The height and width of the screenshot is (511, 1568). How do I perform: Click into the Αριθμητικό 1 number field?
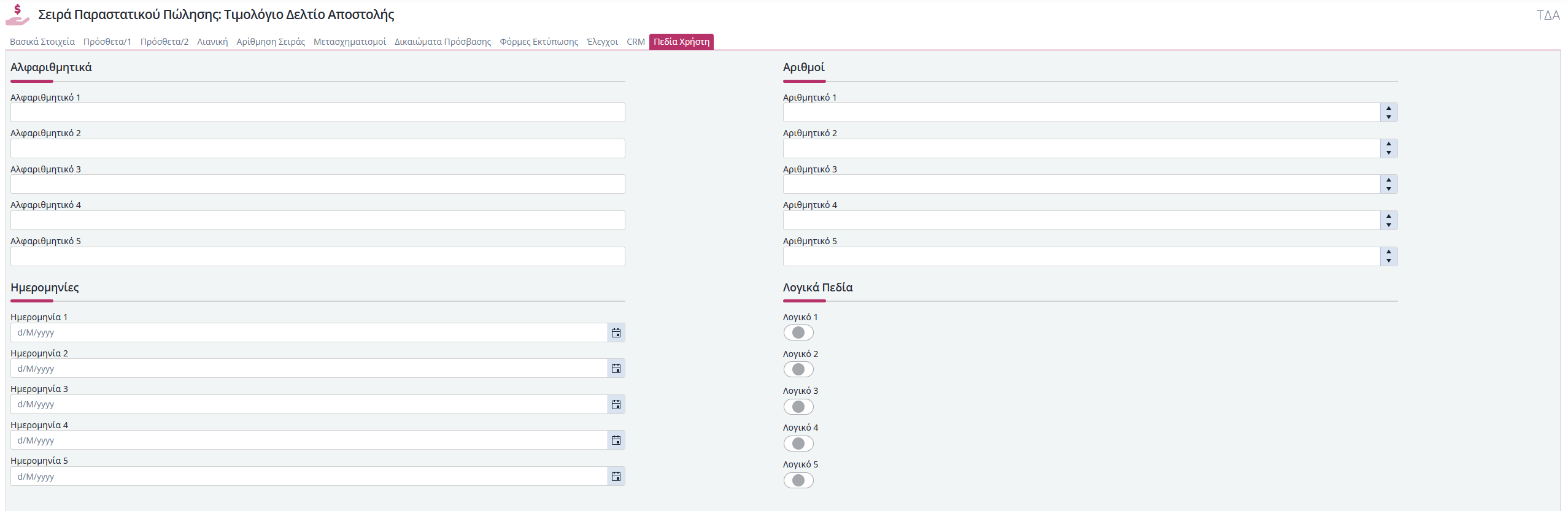pos(1081,112)
